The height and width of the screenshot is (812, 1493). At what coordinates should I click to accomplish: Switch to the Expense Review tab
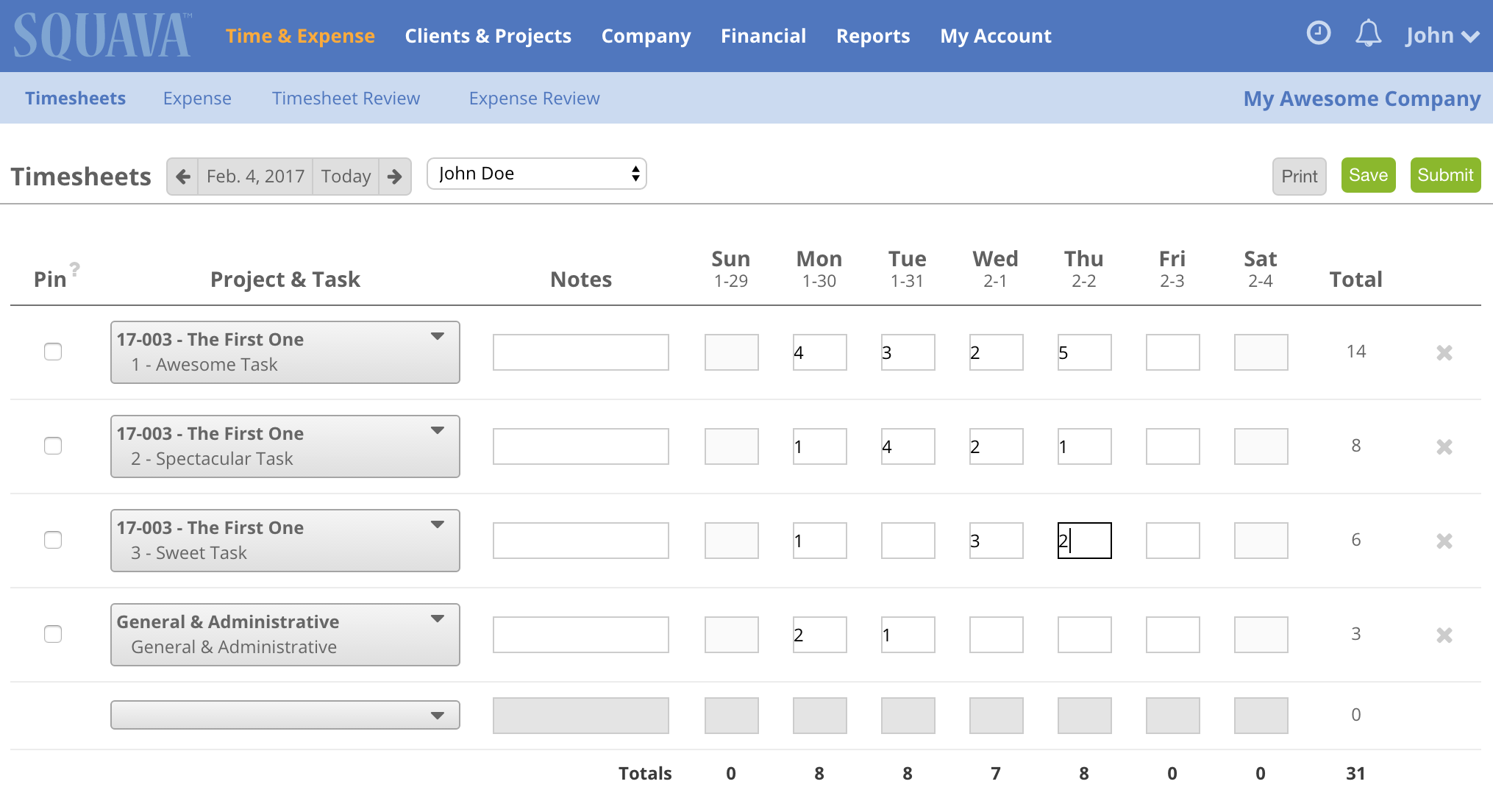(x=534, y=98)
